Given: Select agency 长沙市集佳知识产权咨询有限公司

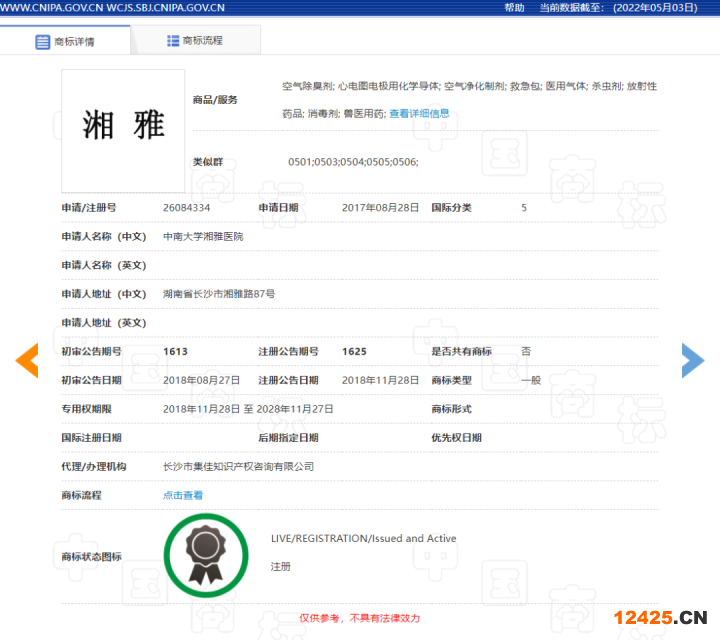Looking at the screenshot, I should point(238,466).
